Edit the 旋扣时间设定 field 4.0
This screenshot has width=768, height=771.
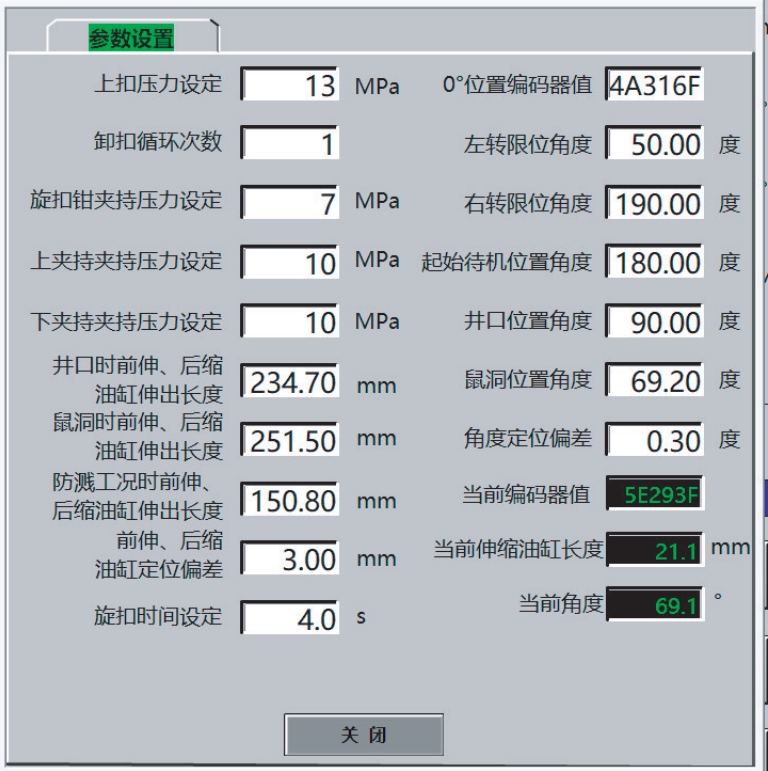coord(290,617)
